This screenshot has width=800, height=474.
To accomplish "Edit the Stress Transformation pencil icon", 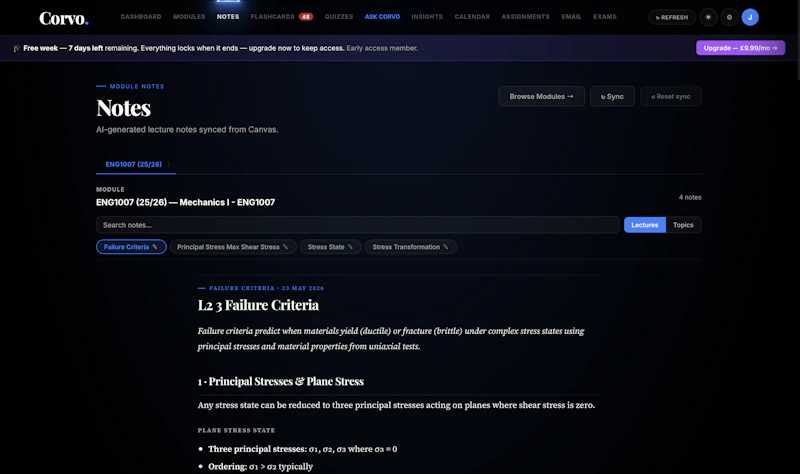I will [445, 247].
